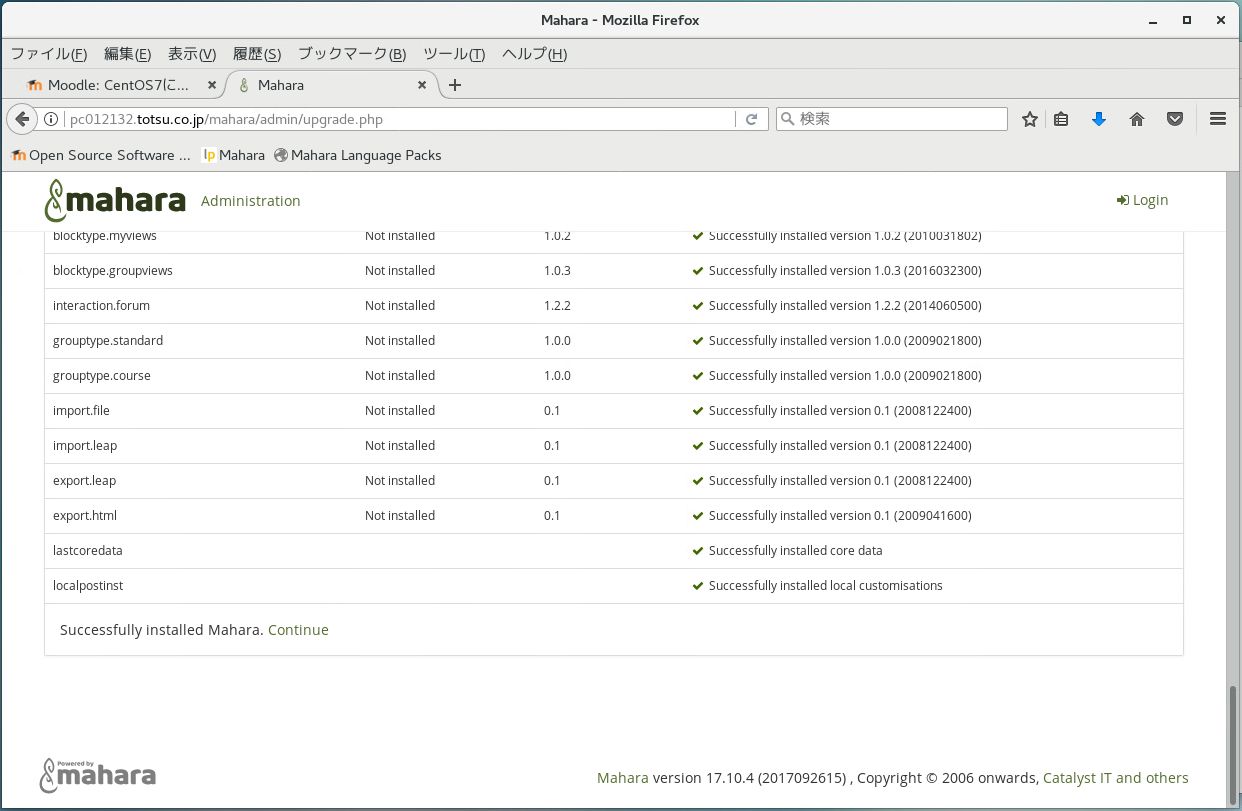The height and width of the screenshot is (811, 1242).
Task: Click the page vertical scrollbar thumb
Action: [1234, 744]
